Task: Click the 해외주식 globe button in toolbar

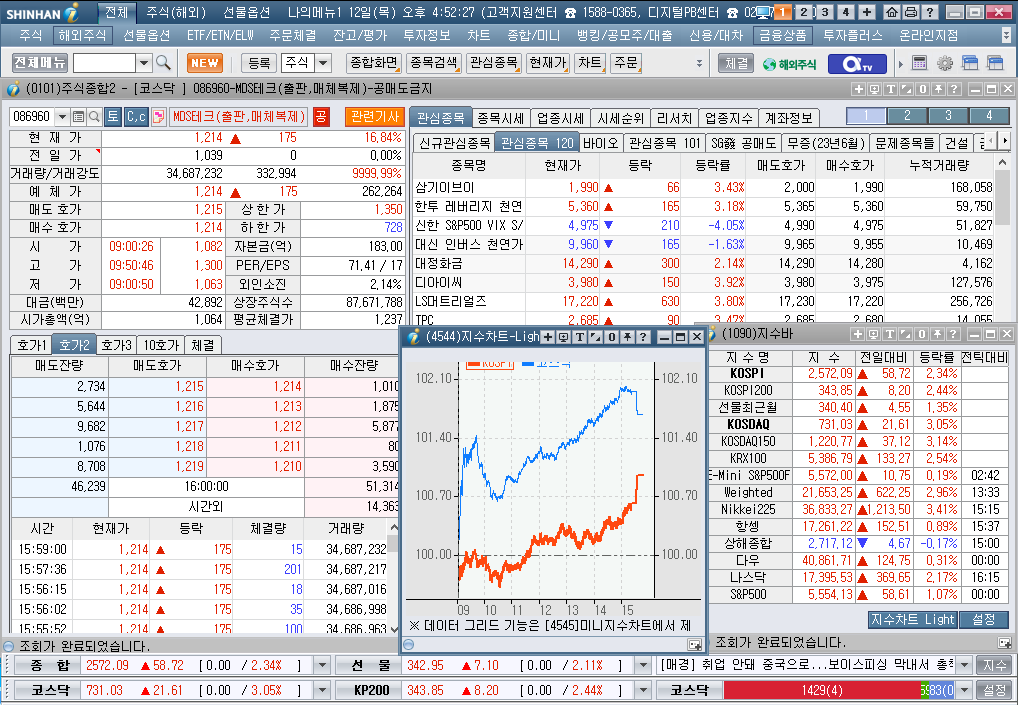Action: click(x=789, y=64)
